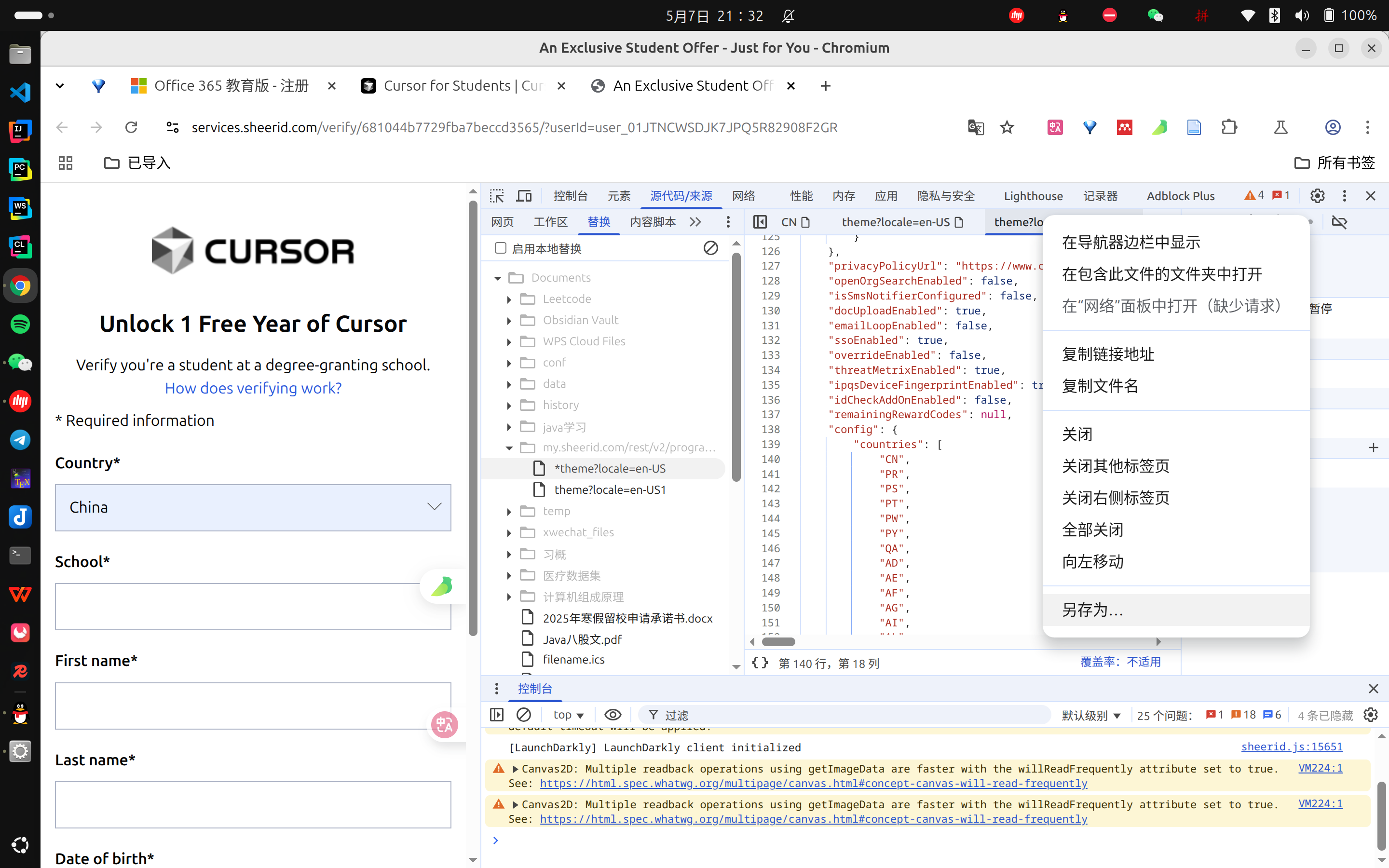1389x868 pixels.
Task: Open the Elements panel tab
Action: coord(619,196)
